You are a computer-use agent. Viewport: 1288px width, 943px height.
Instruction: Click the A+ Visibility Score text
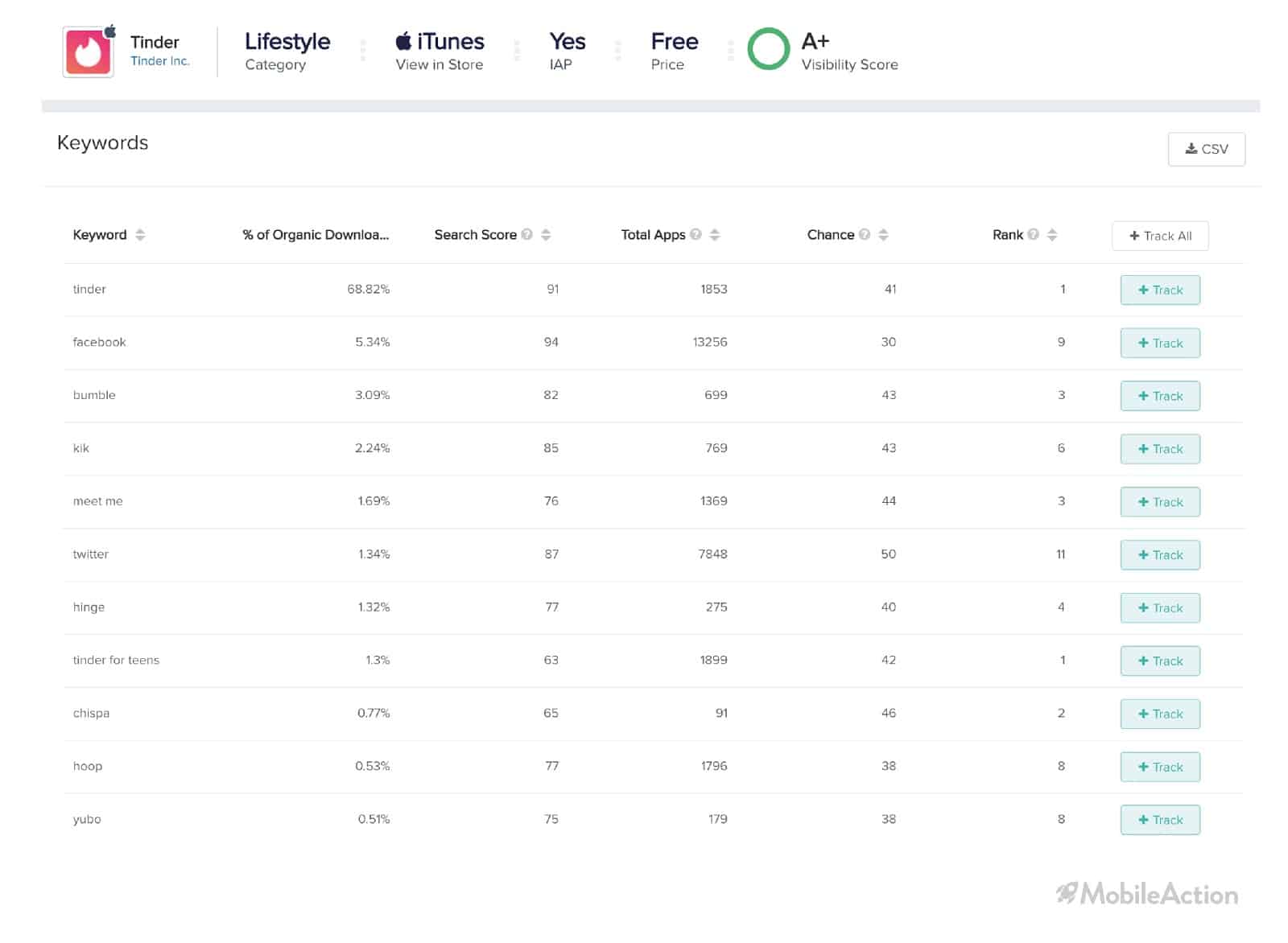849,51
